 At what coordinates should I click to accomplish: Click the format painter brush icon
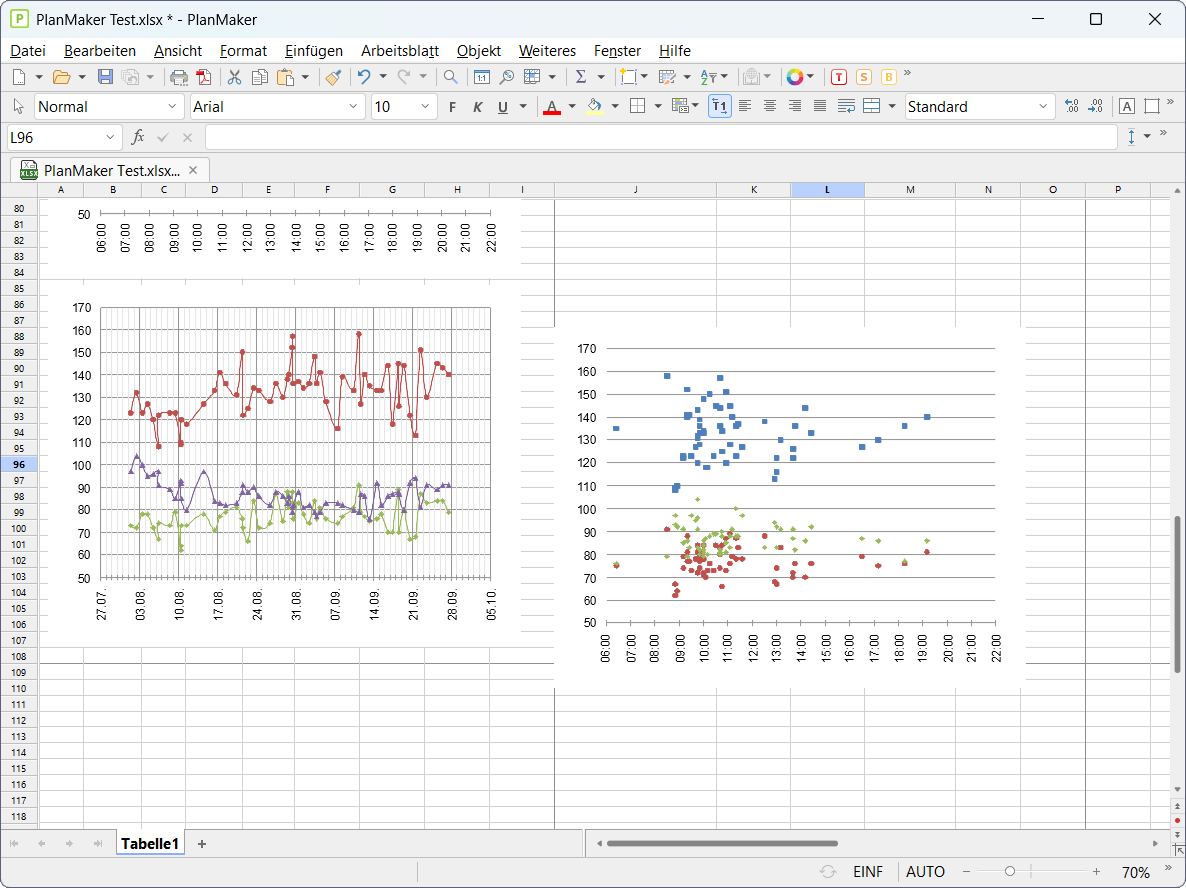tap(333, 76)
